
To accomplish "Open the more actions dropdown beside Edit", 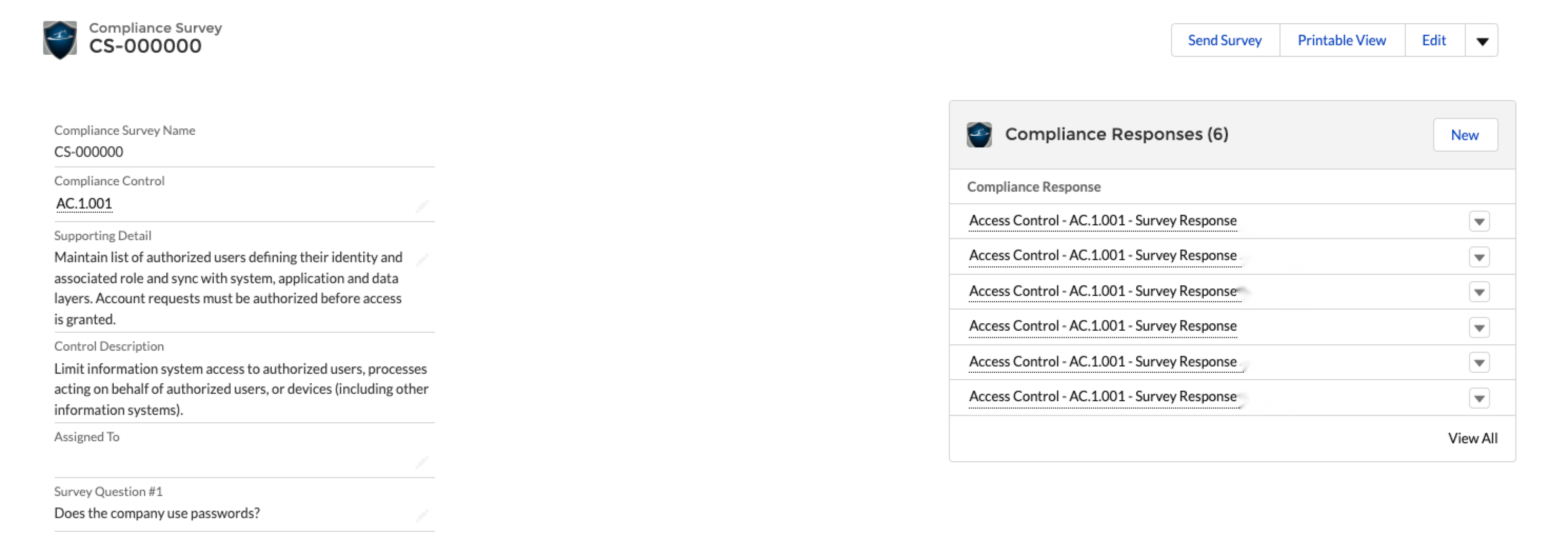I will [x=1482, y=41].
